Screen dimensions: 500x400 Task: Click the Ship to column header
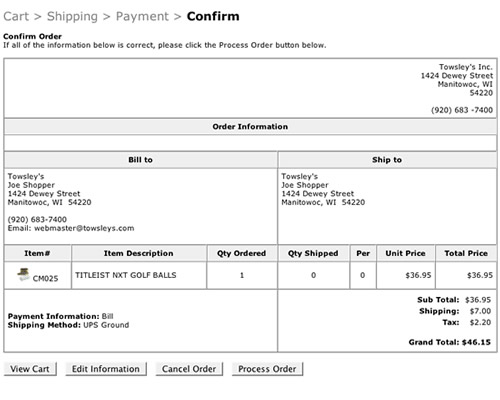pos(387,160)
